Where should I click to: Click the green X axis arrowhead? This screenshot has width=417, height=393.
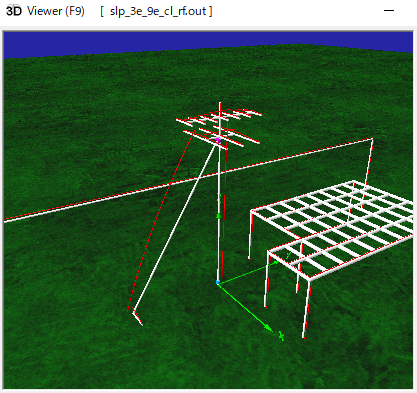(x=269, y=328)
